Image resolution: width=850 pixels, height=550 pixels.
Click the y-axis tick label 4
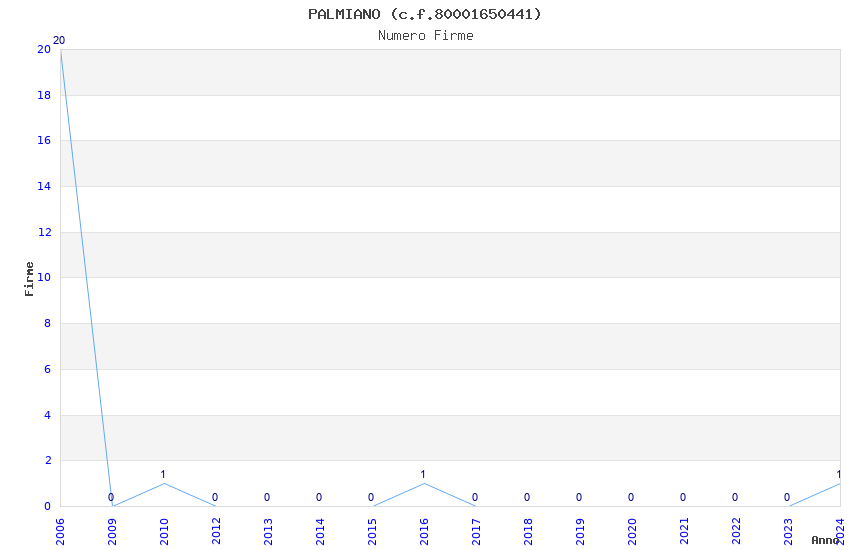click(48, 415)
